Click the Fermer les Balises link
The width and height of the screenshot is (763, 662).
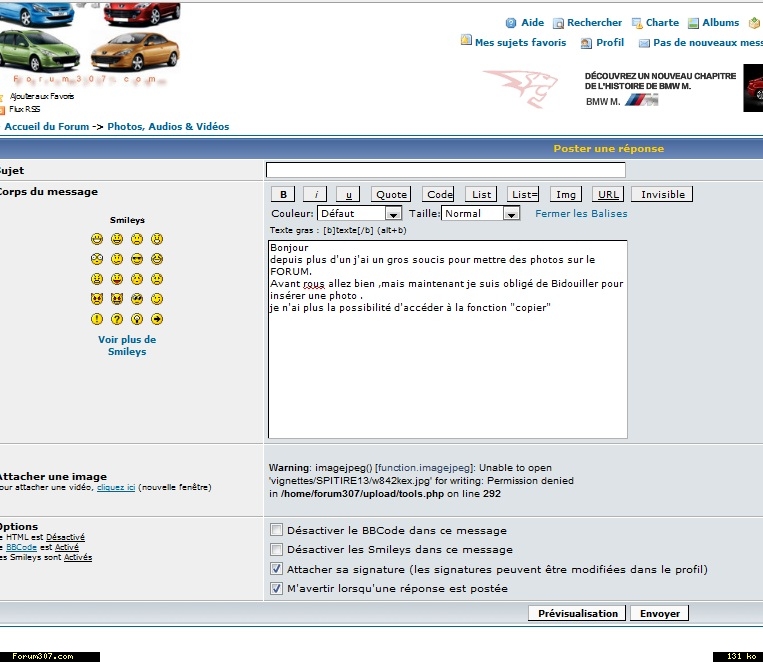pyautogui.click(x=581, y=214)
